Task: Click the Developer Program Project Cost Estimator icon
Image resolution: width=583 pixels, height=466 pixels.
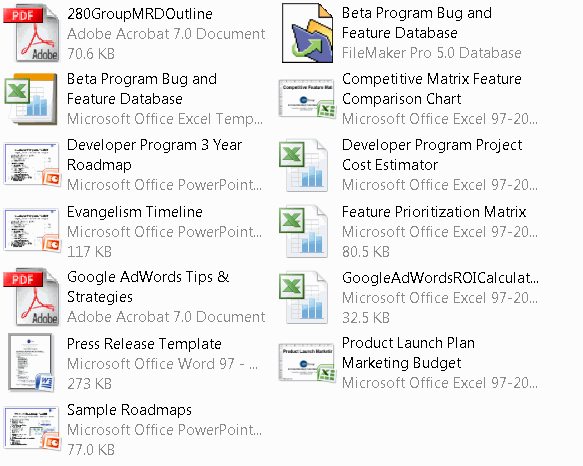Action: [304, 165]
